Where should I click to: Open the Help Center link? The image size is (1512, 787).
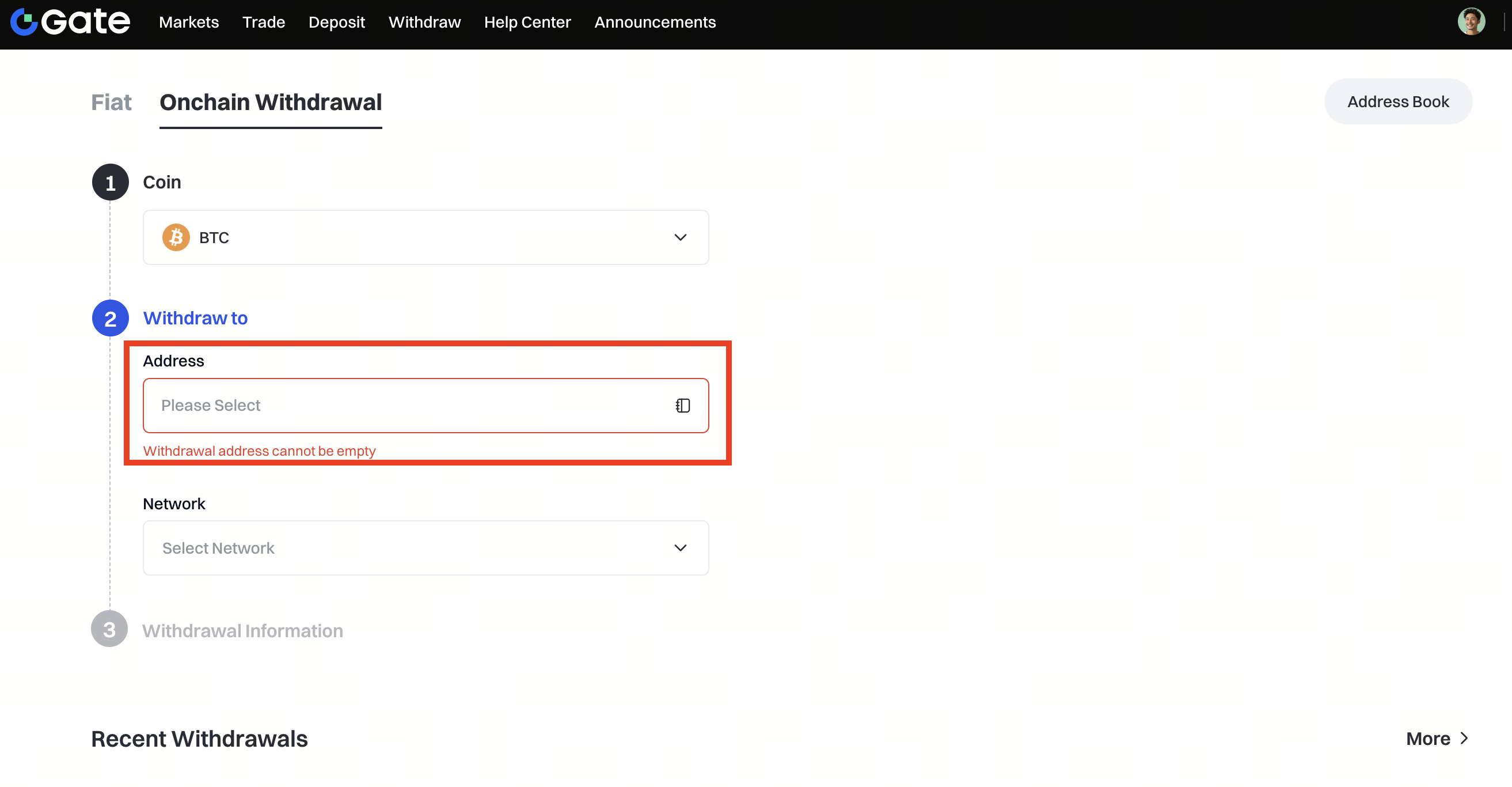pos(527,22)
